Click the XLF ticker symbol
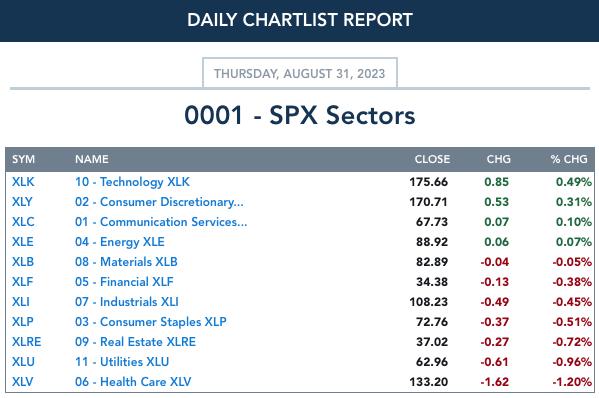This screenshot has height=398, width=599. (23, 282)
